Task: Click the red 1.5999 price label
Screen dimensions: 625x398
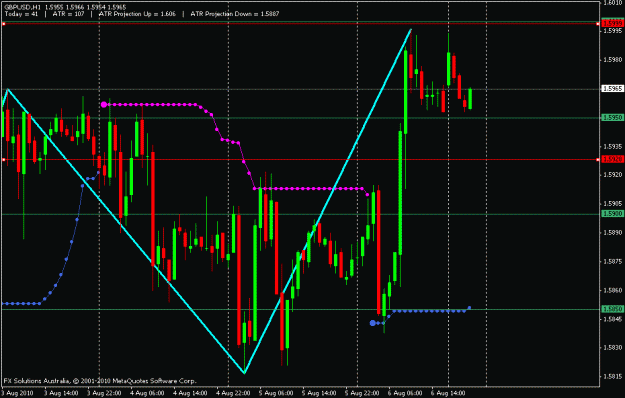Action: tap(613, 24)
